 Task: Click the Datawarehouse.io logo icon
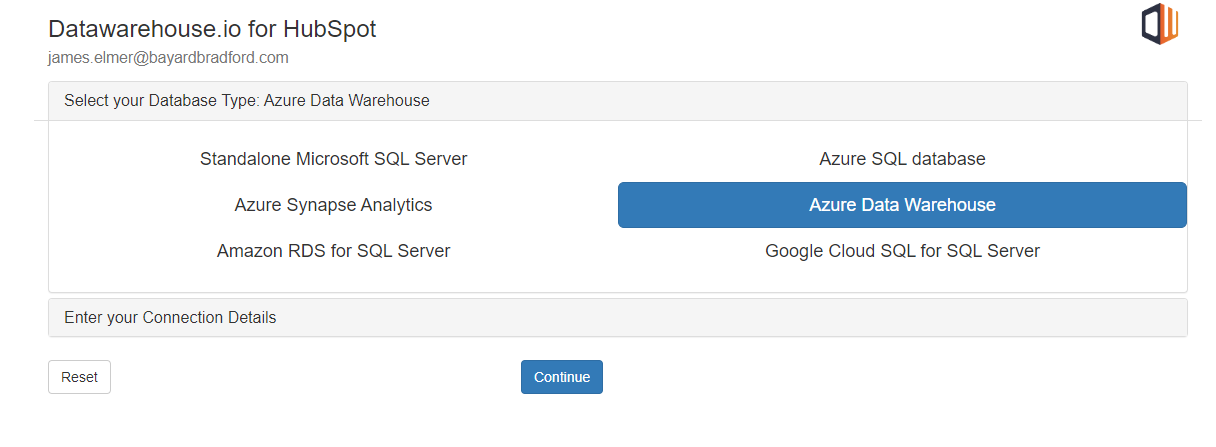[x=1160, y=25]
